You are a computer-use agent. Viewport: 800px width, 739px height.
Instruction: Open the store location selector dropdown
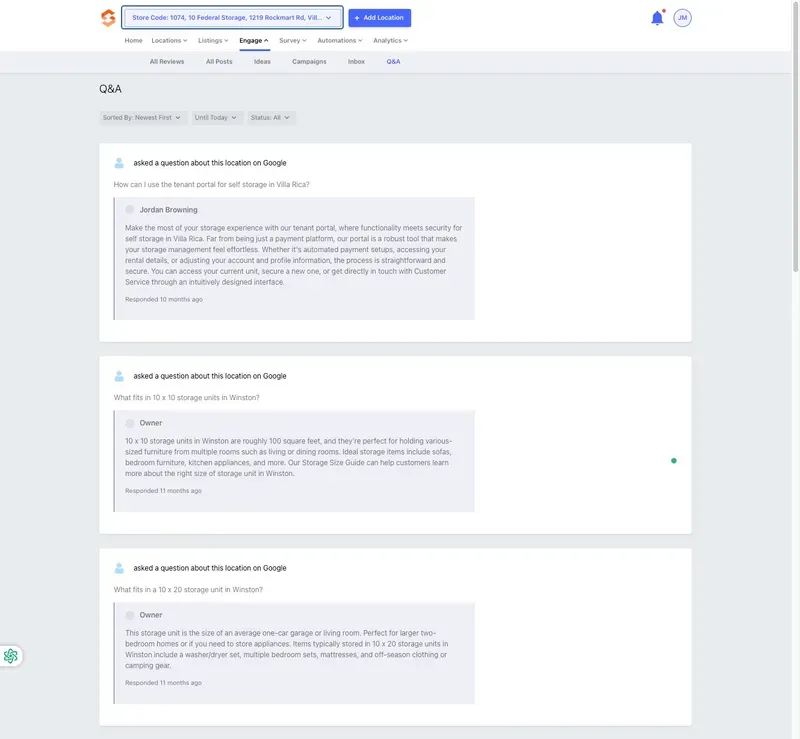pos(232,18)
